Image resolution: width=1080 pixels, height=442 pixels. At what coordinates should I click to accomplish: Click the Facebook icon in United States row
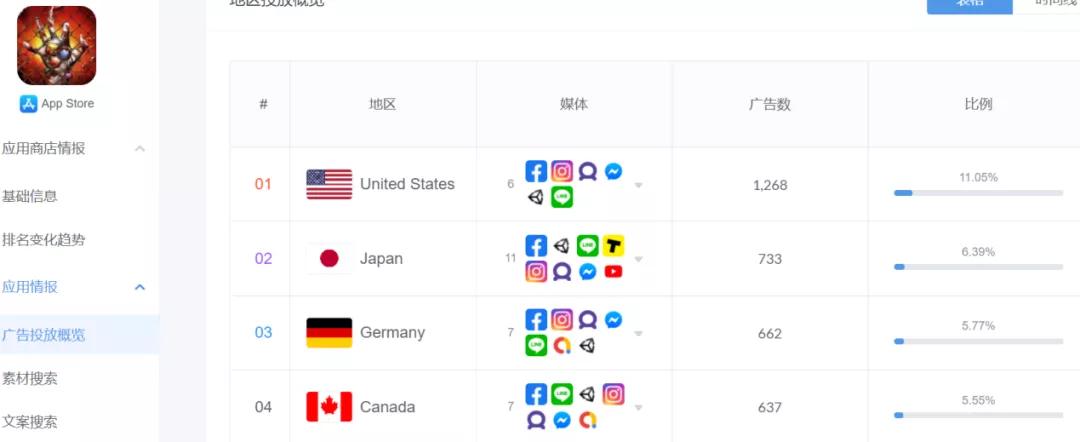point(536,172)
